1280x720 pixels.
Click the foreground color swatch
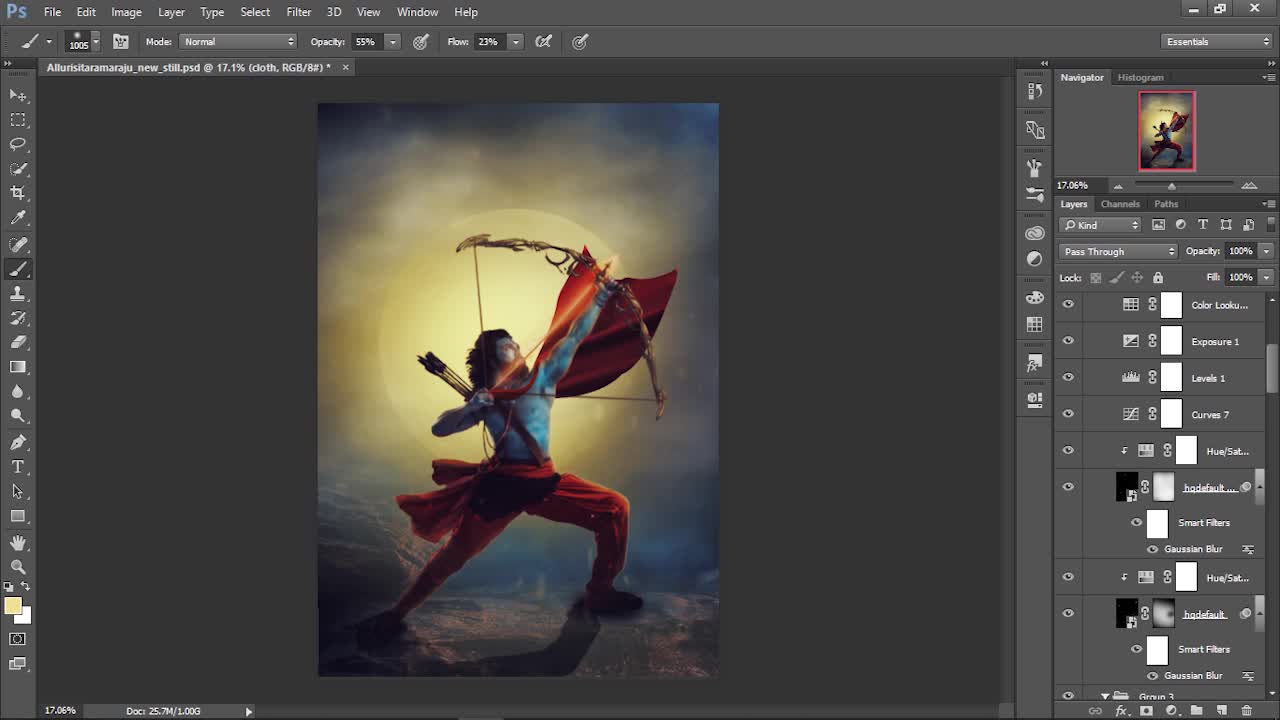click(12, 606)
